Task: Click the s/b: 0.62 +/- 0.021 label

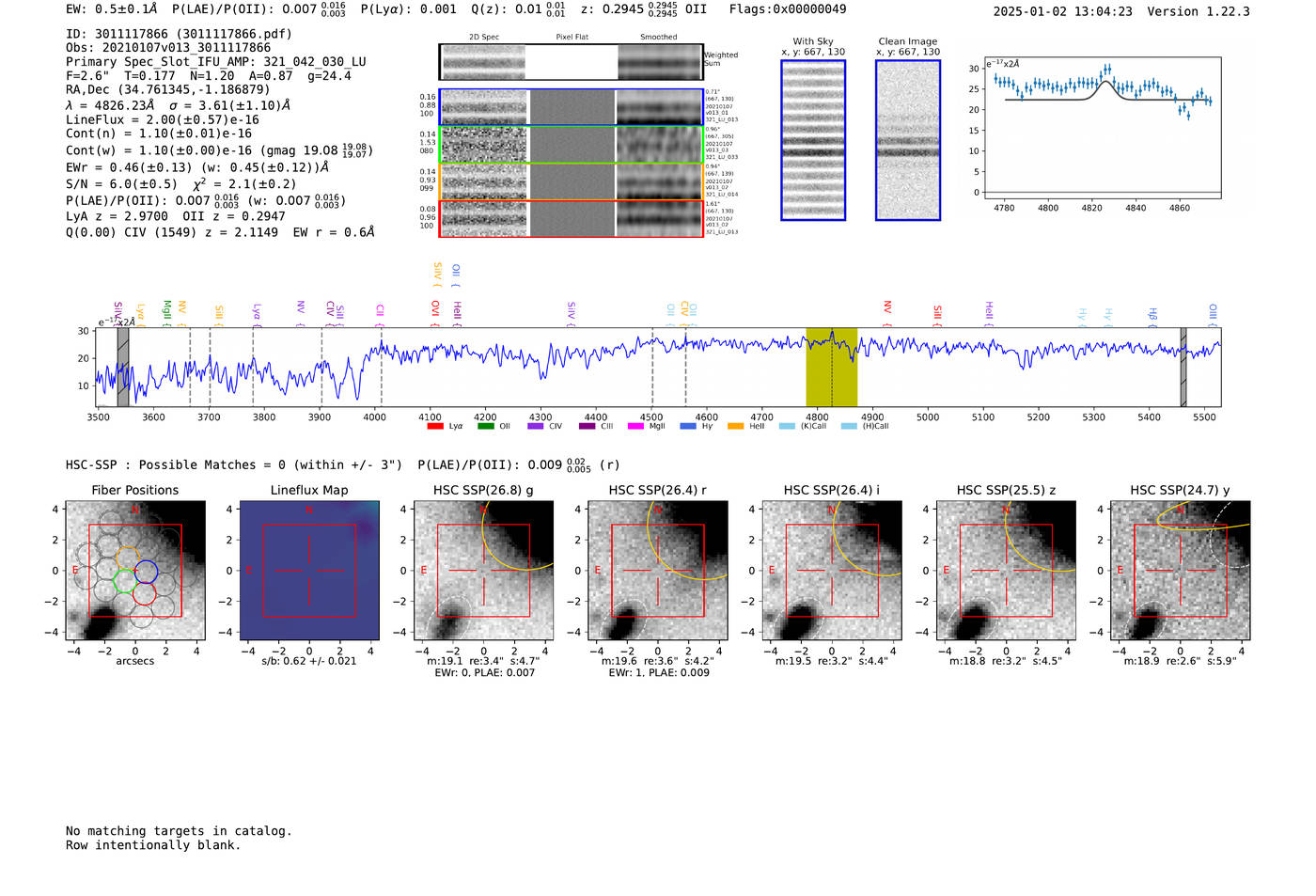Action: point(309,661)
